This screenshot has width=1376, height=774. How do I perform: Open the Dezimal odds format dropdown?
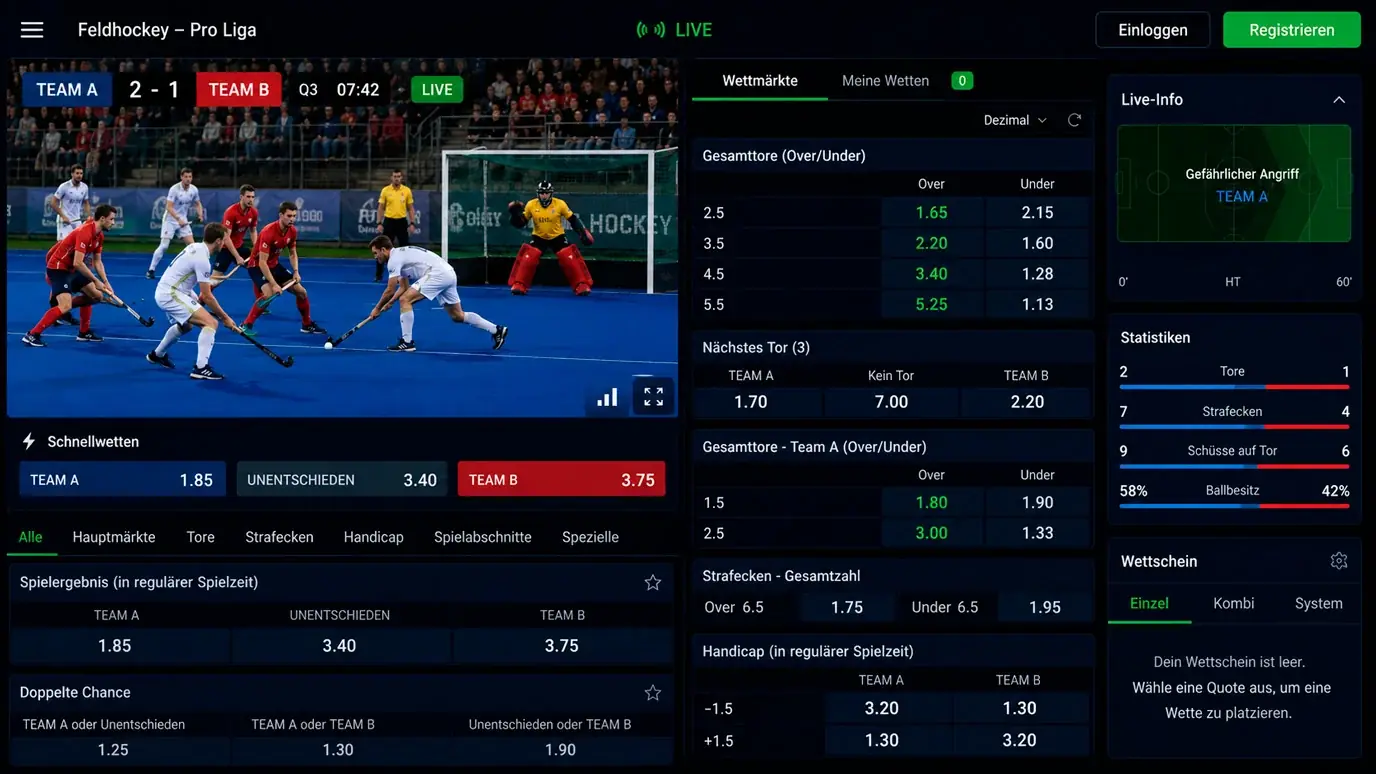coord(1015,120)
